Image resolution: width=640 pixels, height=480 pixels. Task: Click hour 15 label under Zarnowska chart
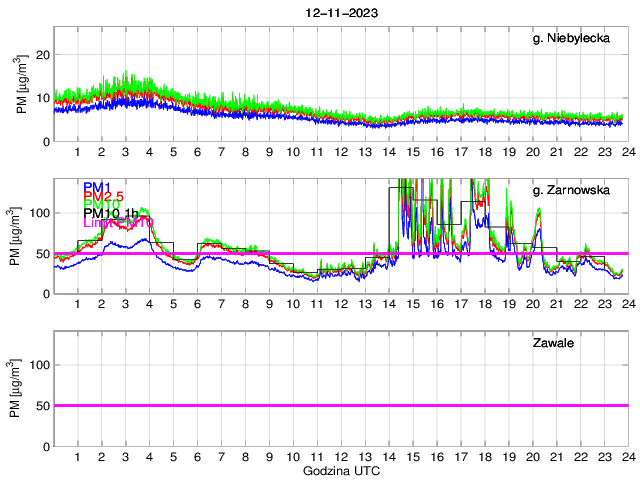click(413, 304)
